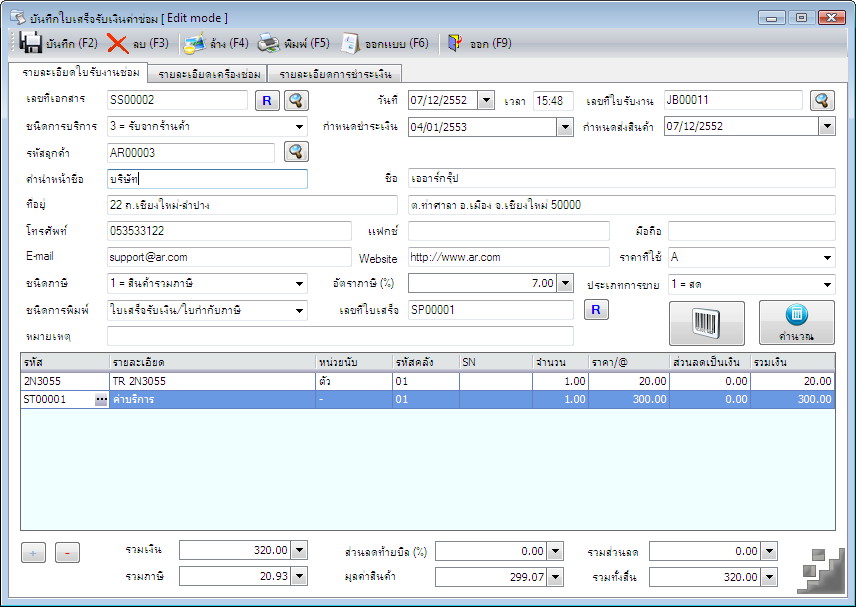The image size is (856, 607).
Task: Click the job number field JB00011
Action: tap(733, 100)
